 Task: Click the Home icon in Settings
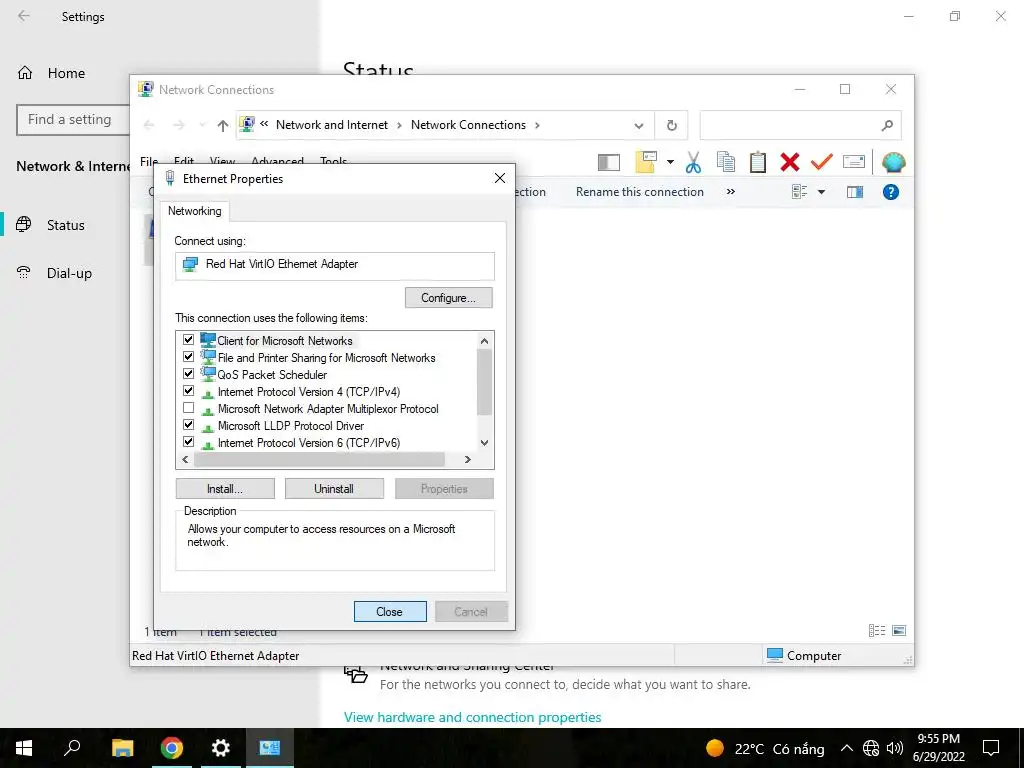click(25, 72)
